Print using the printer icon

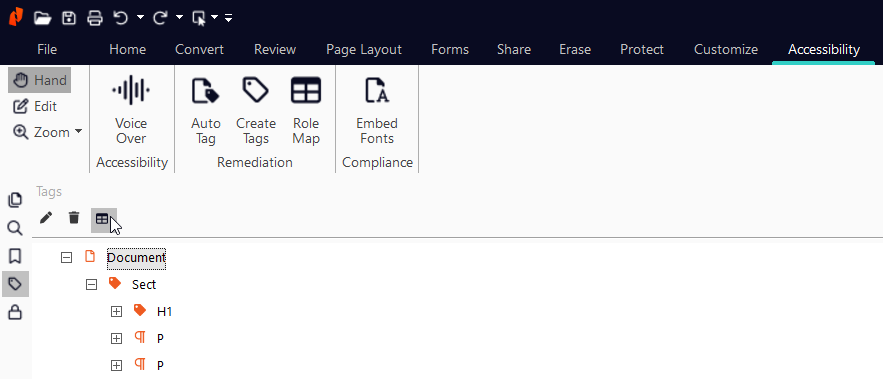click(x=95, y=18)
